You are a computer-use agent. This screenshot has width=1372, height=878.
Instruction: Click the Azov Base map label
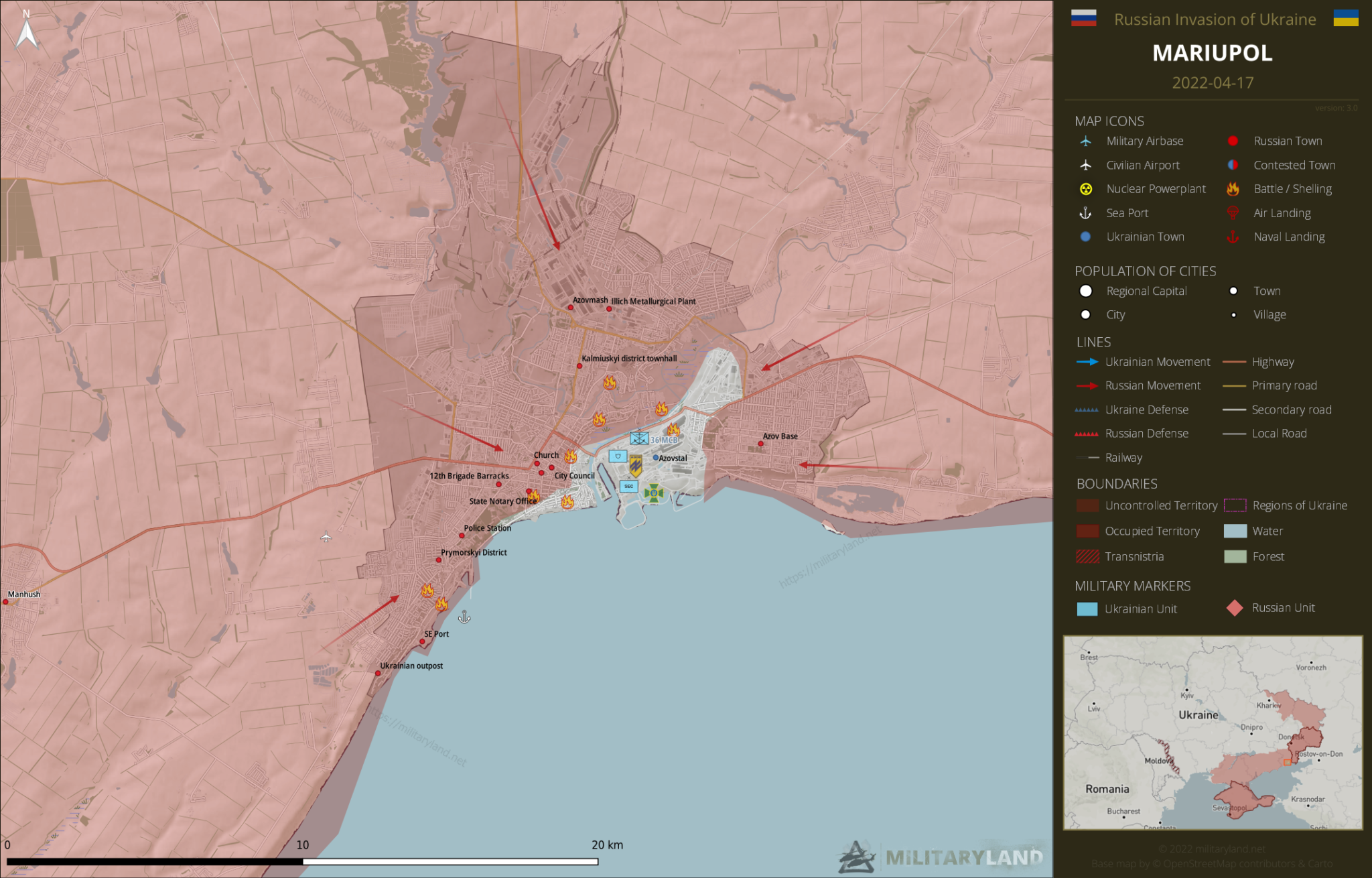780,436
